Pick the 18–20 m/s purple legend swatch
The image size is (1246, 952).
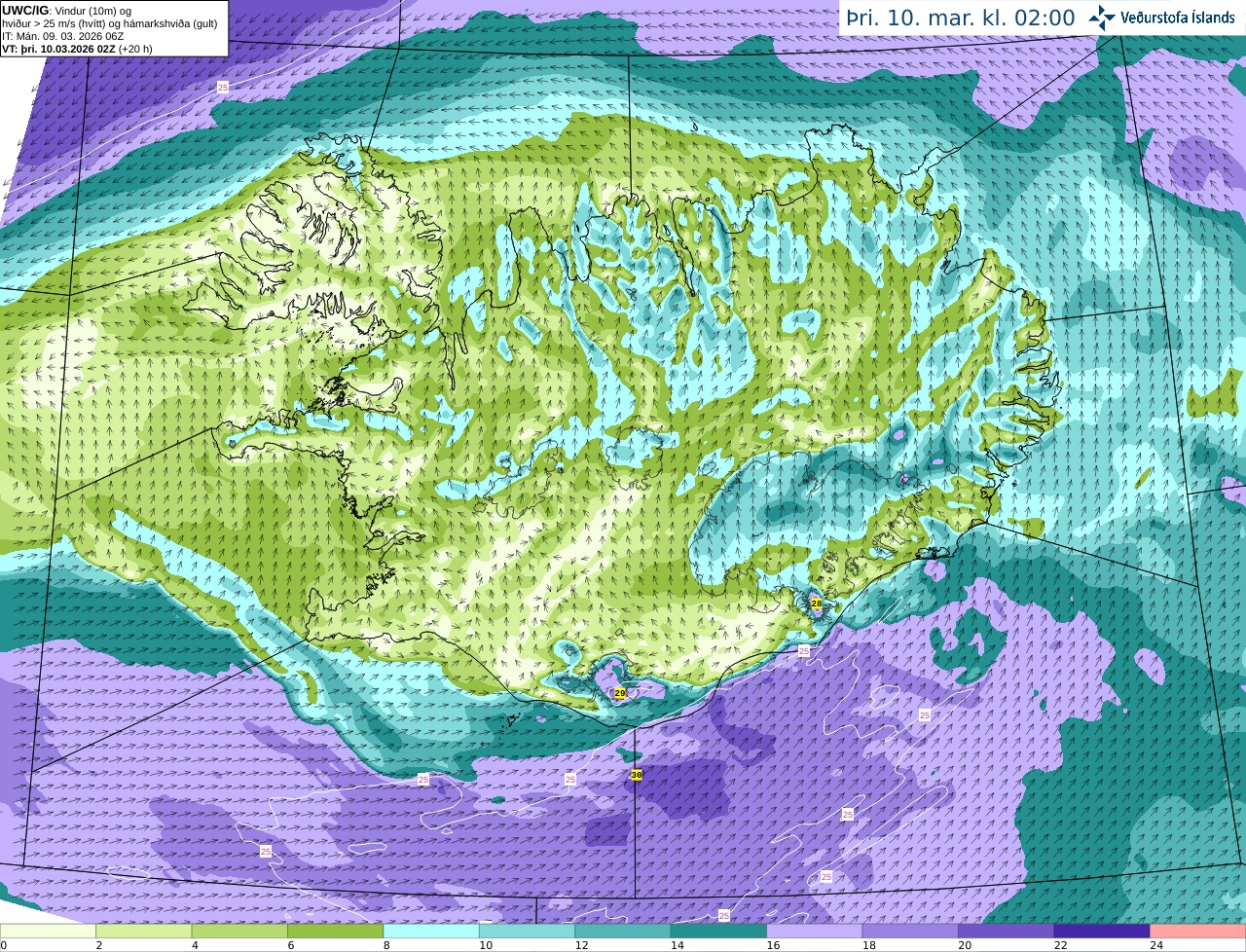pyautogui.click(x=911, y=932)
